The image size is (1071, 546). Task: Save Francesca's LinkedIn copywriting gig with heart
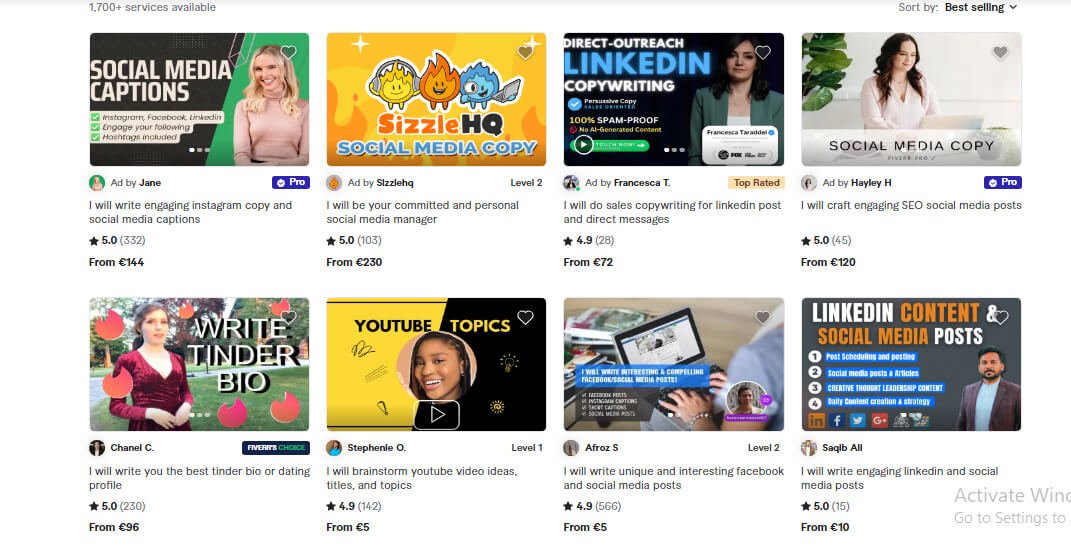point(763,52)
